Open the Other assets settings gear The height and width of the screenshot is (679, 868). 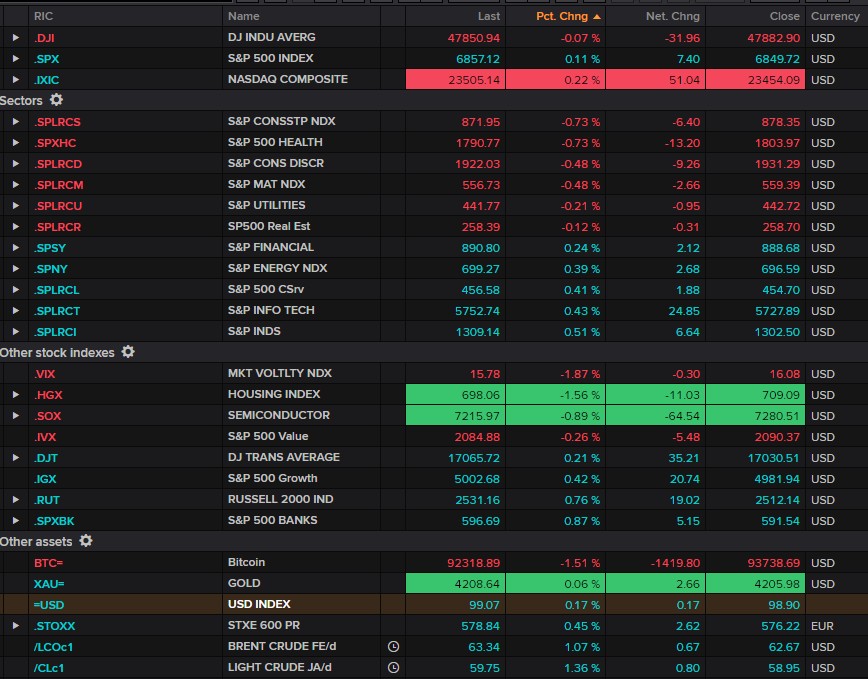point(86,541)
